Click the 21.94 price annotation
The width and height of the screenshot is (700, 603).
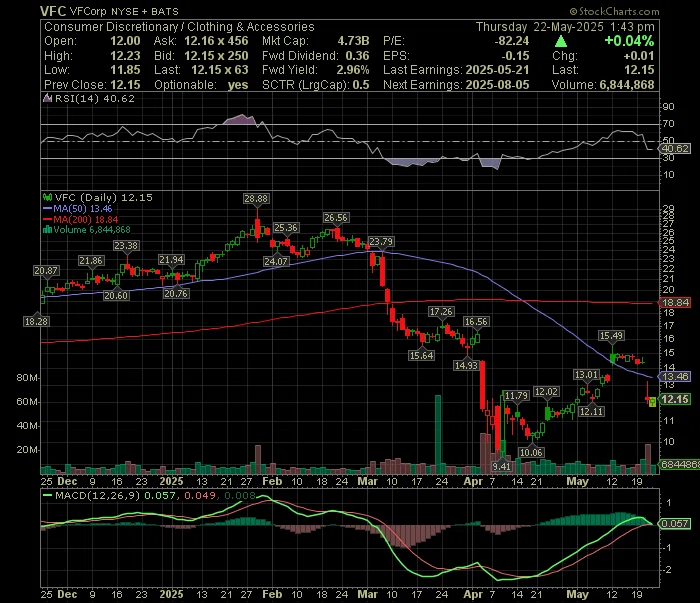pos(171,260)
